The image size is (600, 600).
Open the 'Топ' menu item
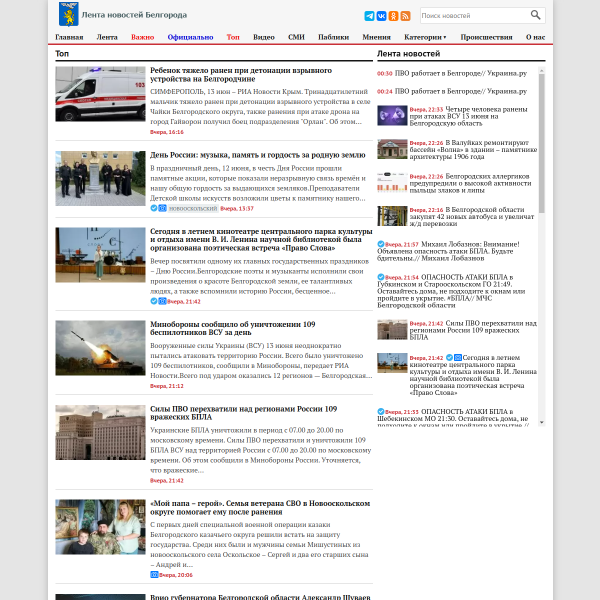coord(233,37)
